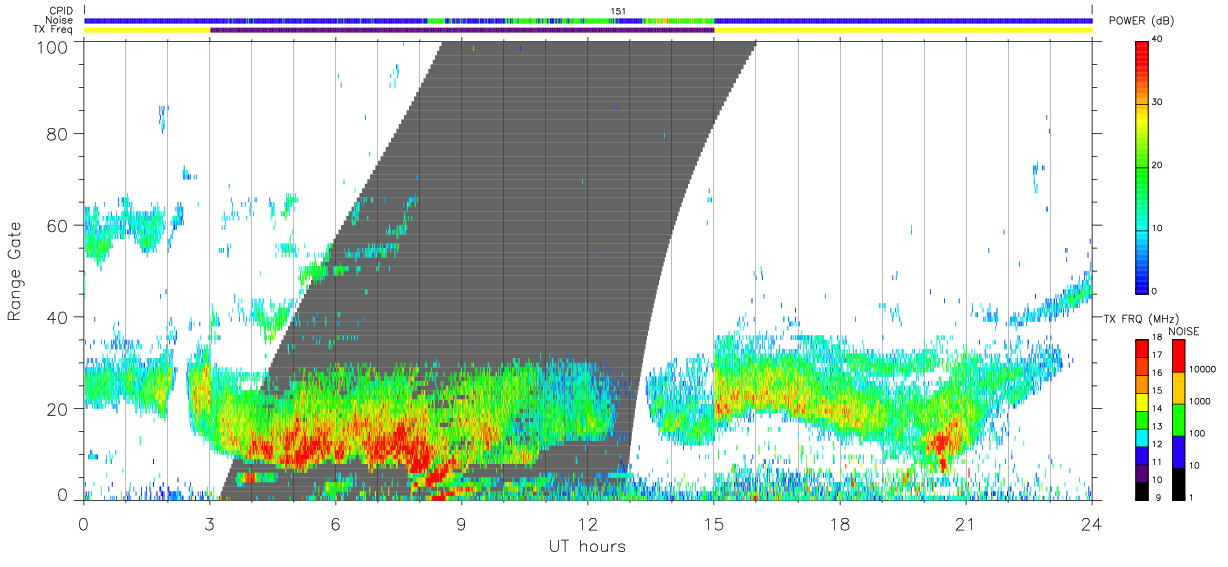The width and height of the screenshot is (1228, 567).
Task: Click the 12 tick label on UT hours axis
Action: tap(587, 522)
